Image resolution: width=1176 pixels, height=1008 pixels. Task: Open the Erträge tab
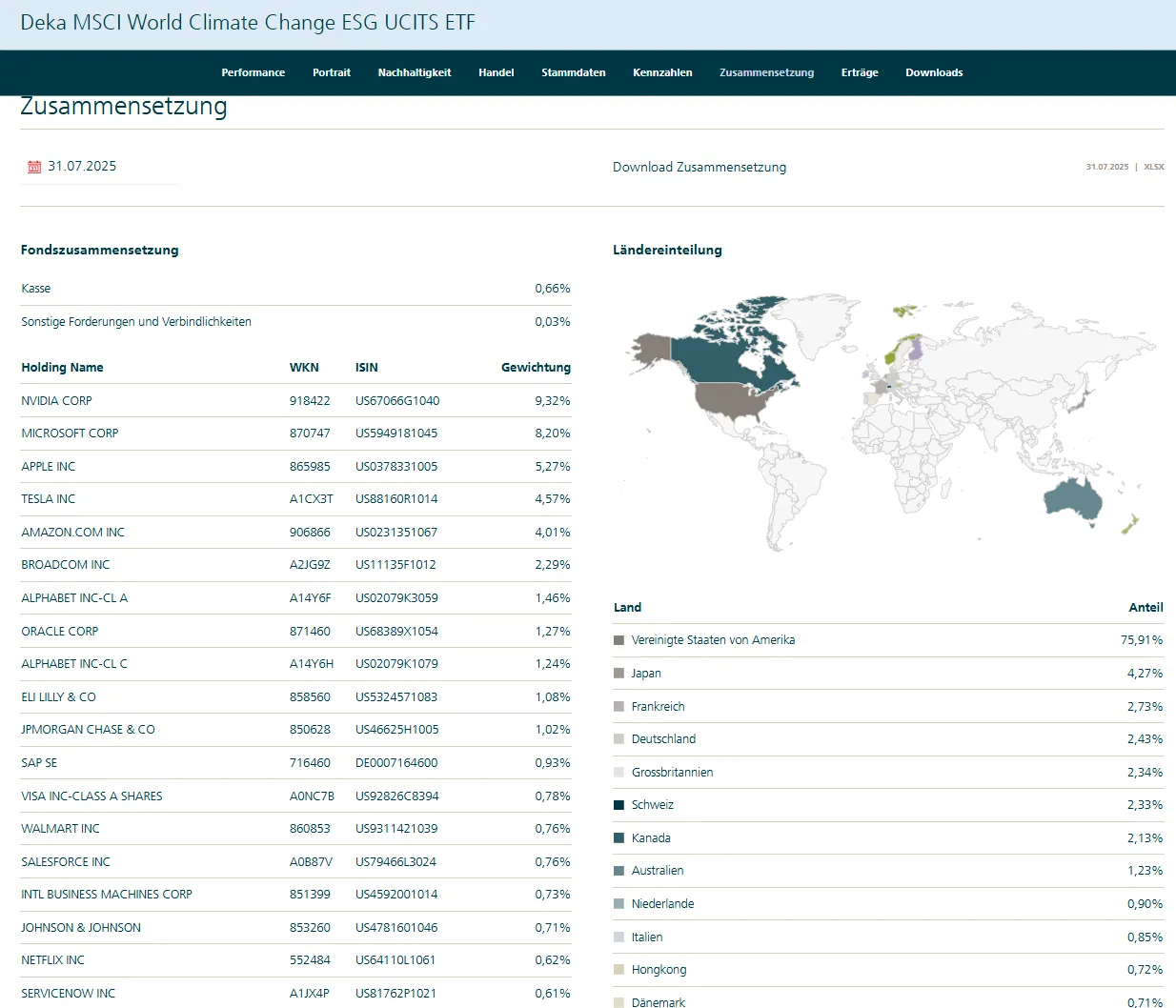click(x=860, y=72)
